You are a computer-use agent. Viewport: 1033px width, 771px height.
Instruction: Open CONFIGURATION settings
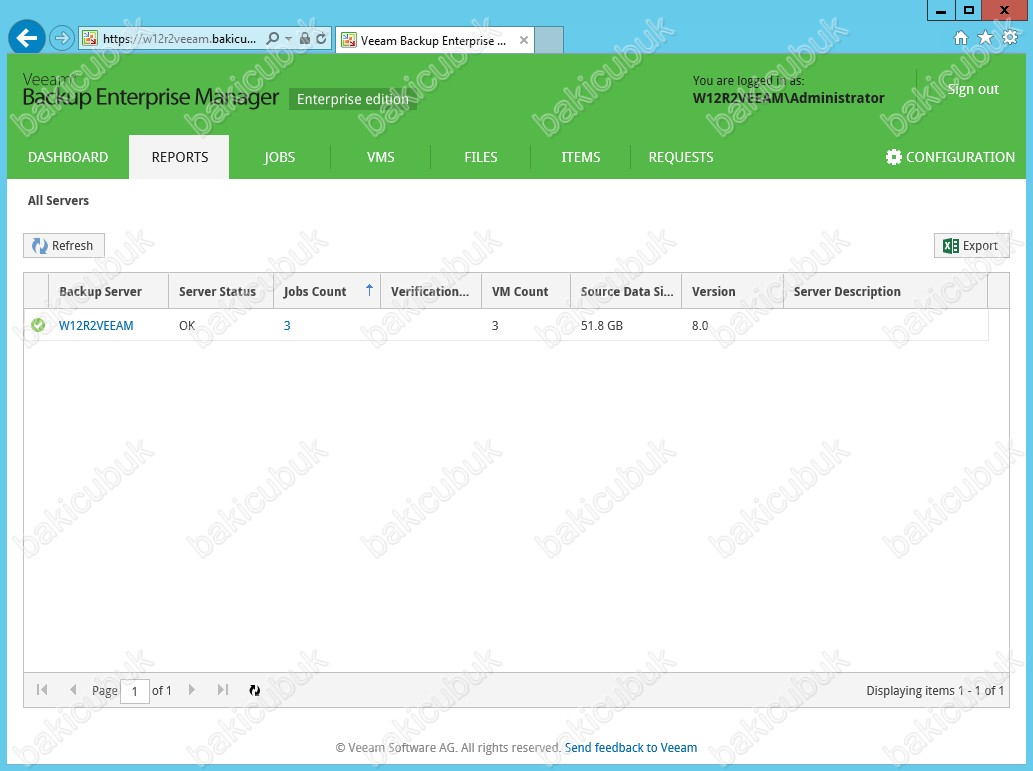(950, 157)
